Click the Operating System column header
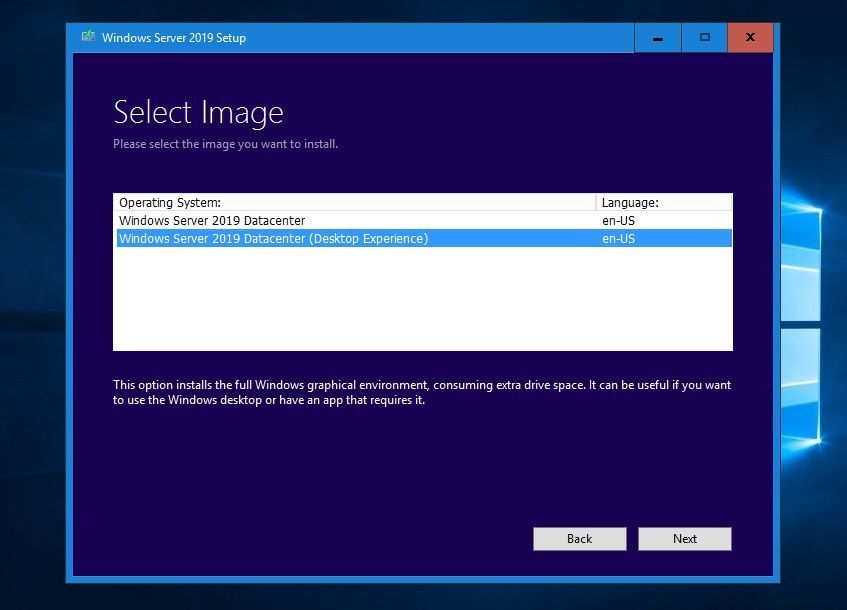This screenshot has height=610, width=847. coord(169,201)
